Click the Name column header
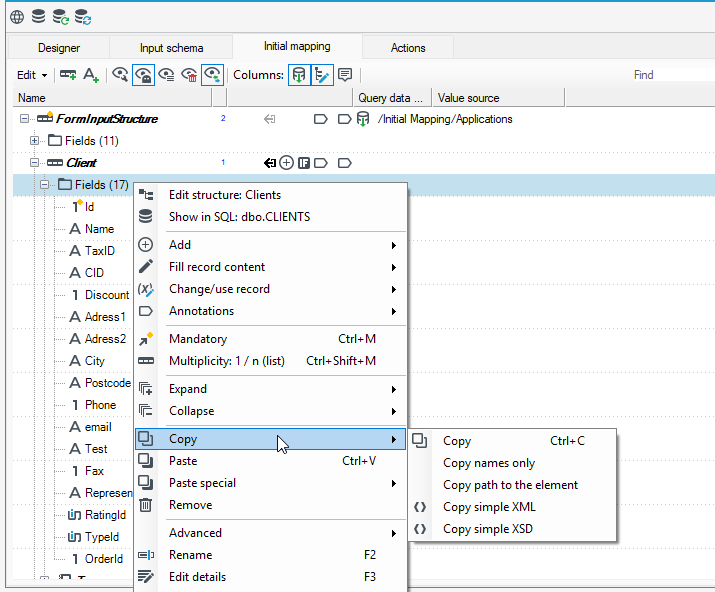 pyautogui.click(x=113, y=98)
